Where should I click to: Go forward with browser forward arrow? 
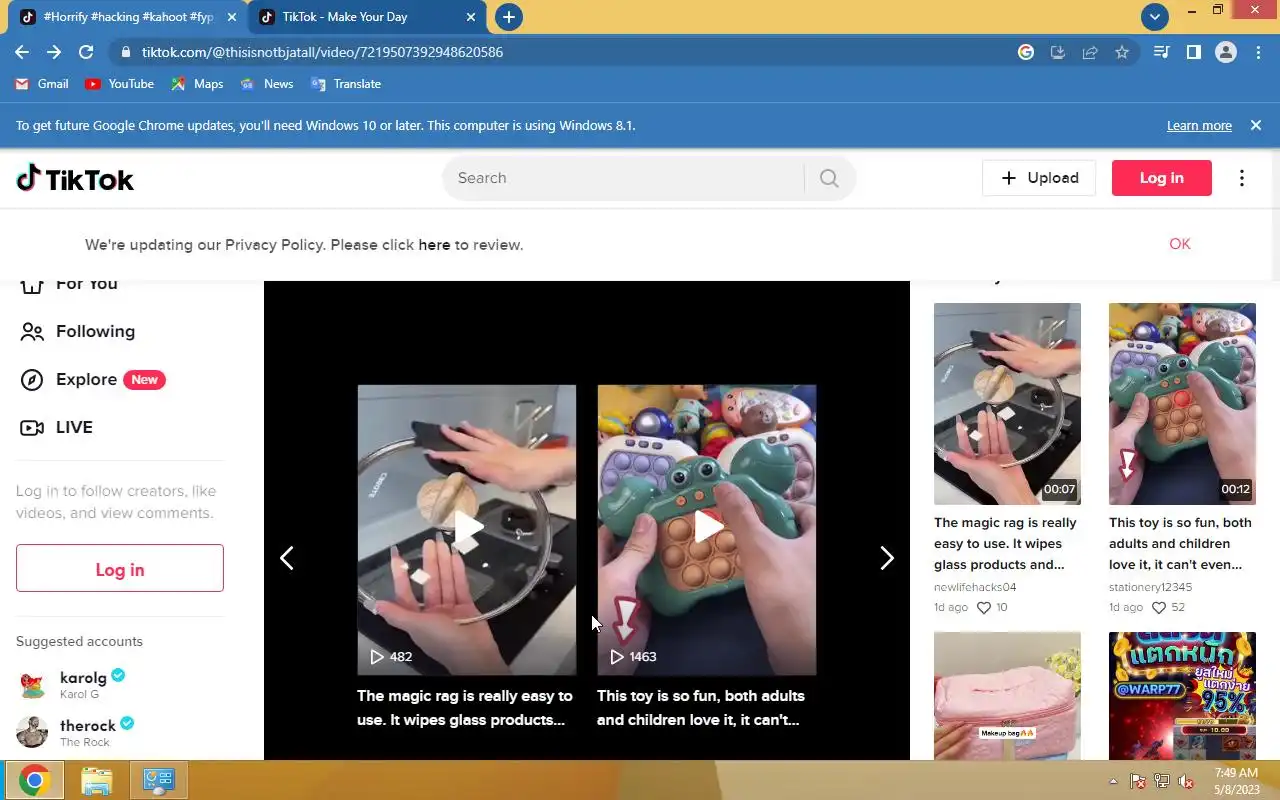click(54, 52)
